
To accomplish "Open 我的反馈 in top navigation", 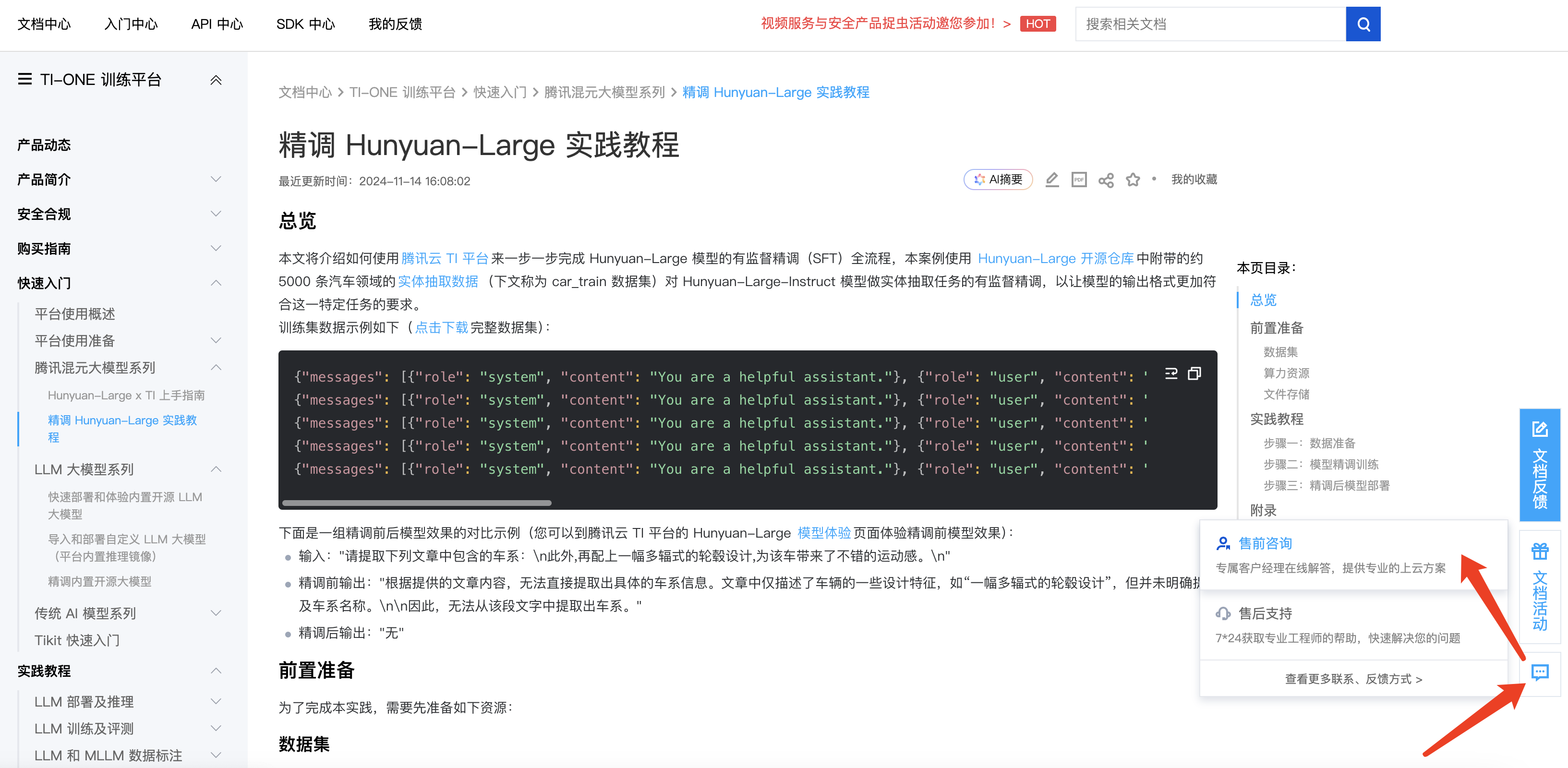I will [395, 24].
